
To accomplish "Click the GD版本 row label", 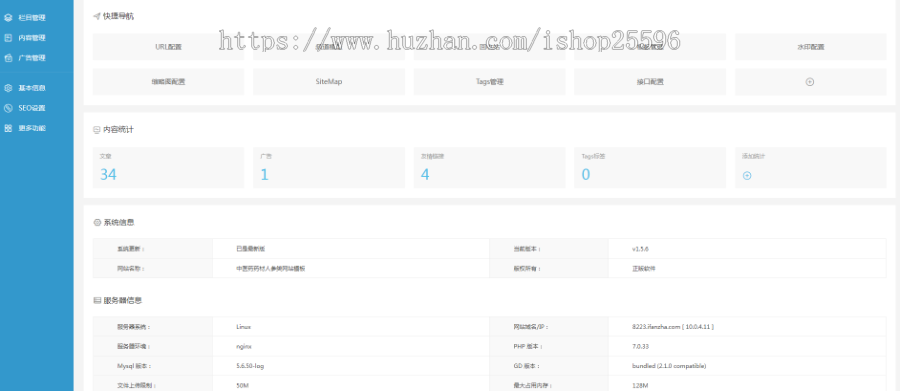I will pos(526,366).
